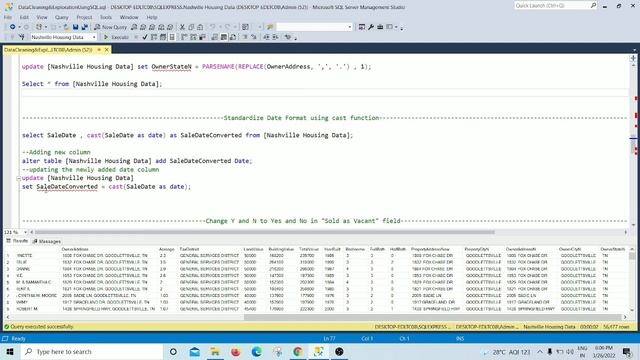Toggle Results to File icon
This screenshot has height=360, width=640.
click(x=233, y=37)
